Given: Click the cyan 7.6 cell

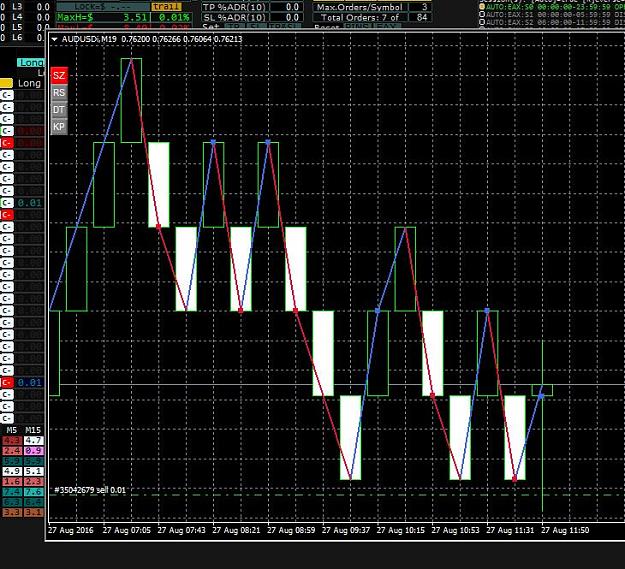Looking at the screenshot, I should pyautogui.click(x=33, y=492).
